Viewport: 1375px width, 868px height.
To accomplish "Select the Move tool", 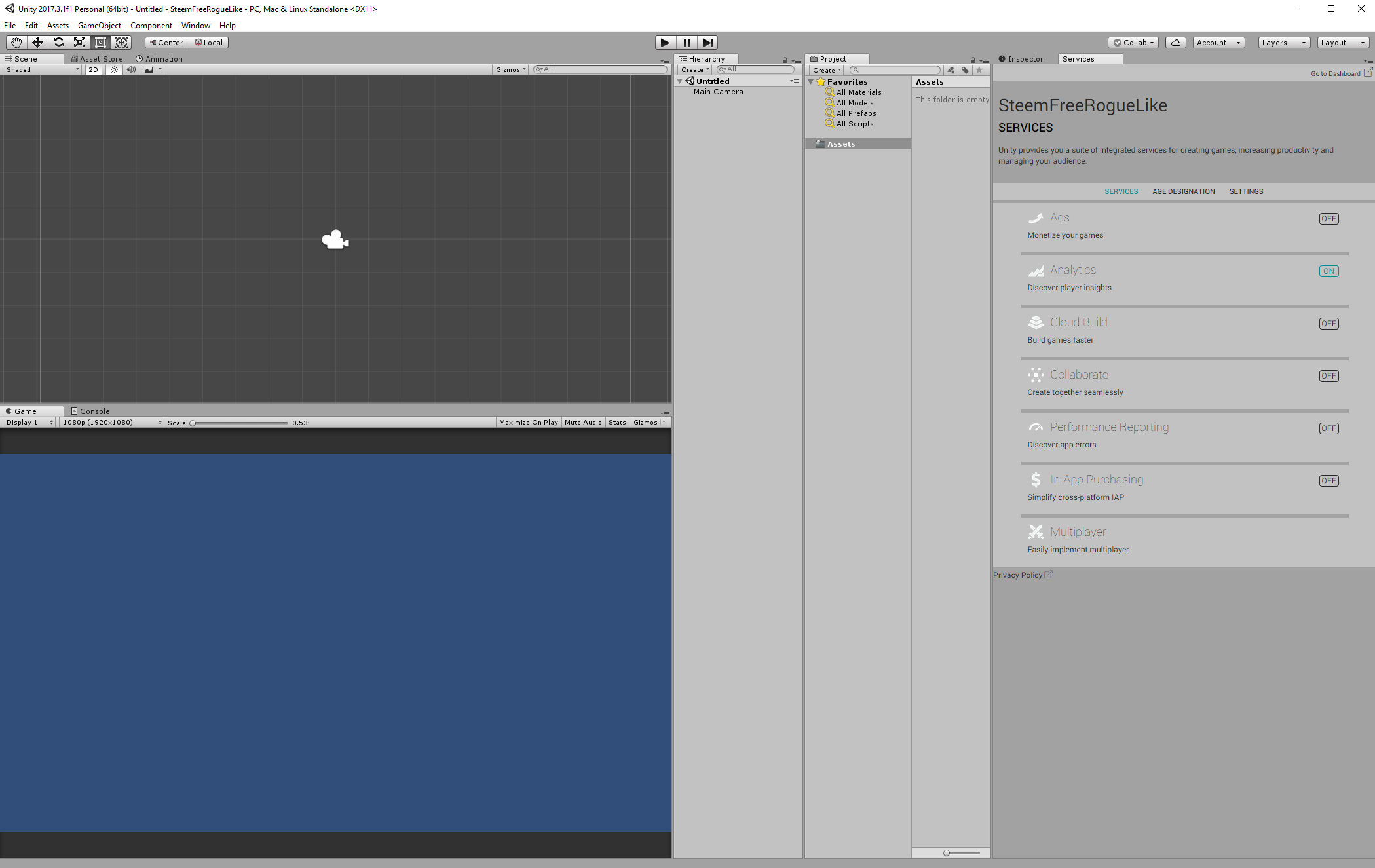I will point(37,43).
